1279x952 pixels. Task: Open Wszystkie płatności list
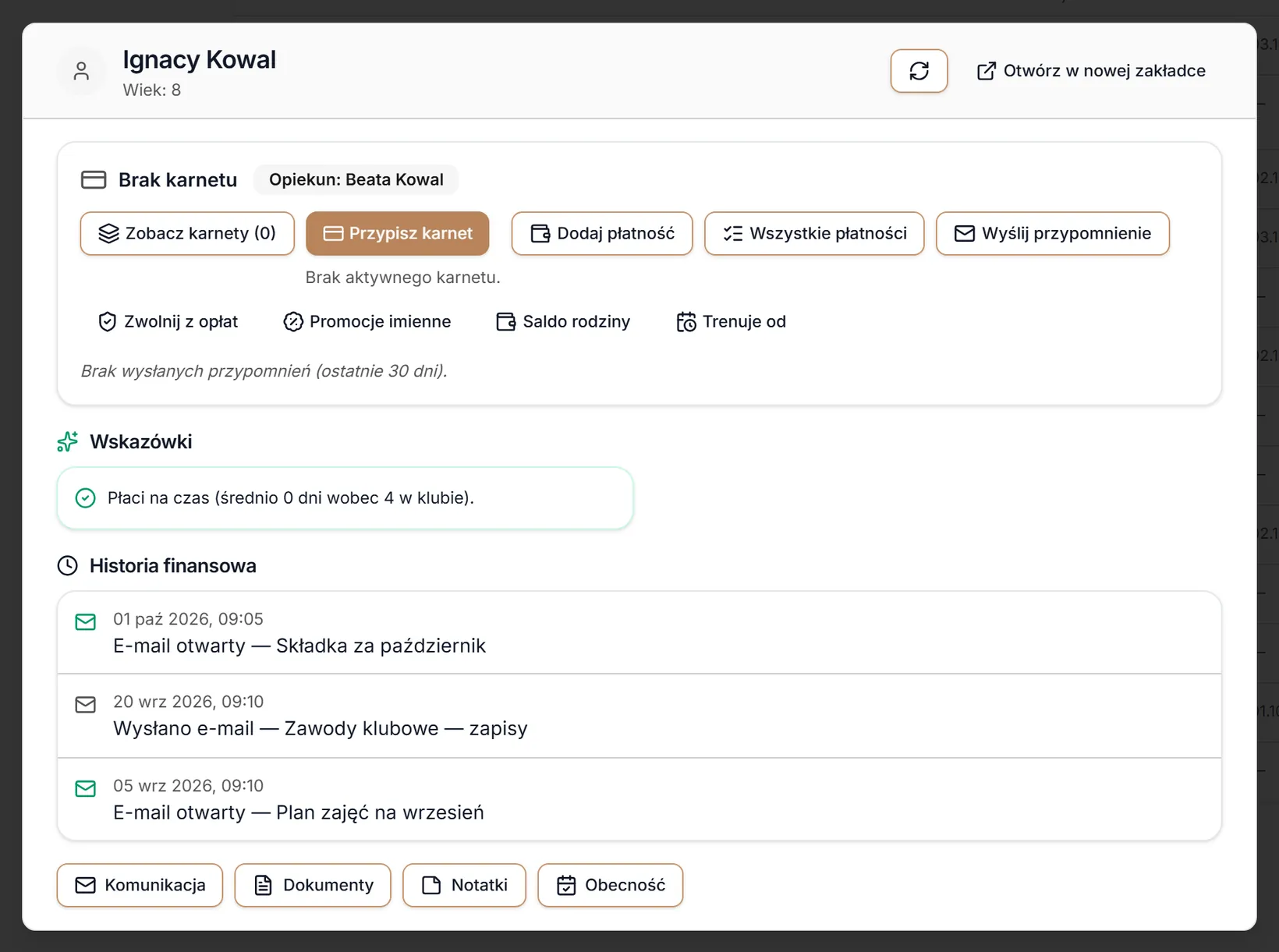814,233
